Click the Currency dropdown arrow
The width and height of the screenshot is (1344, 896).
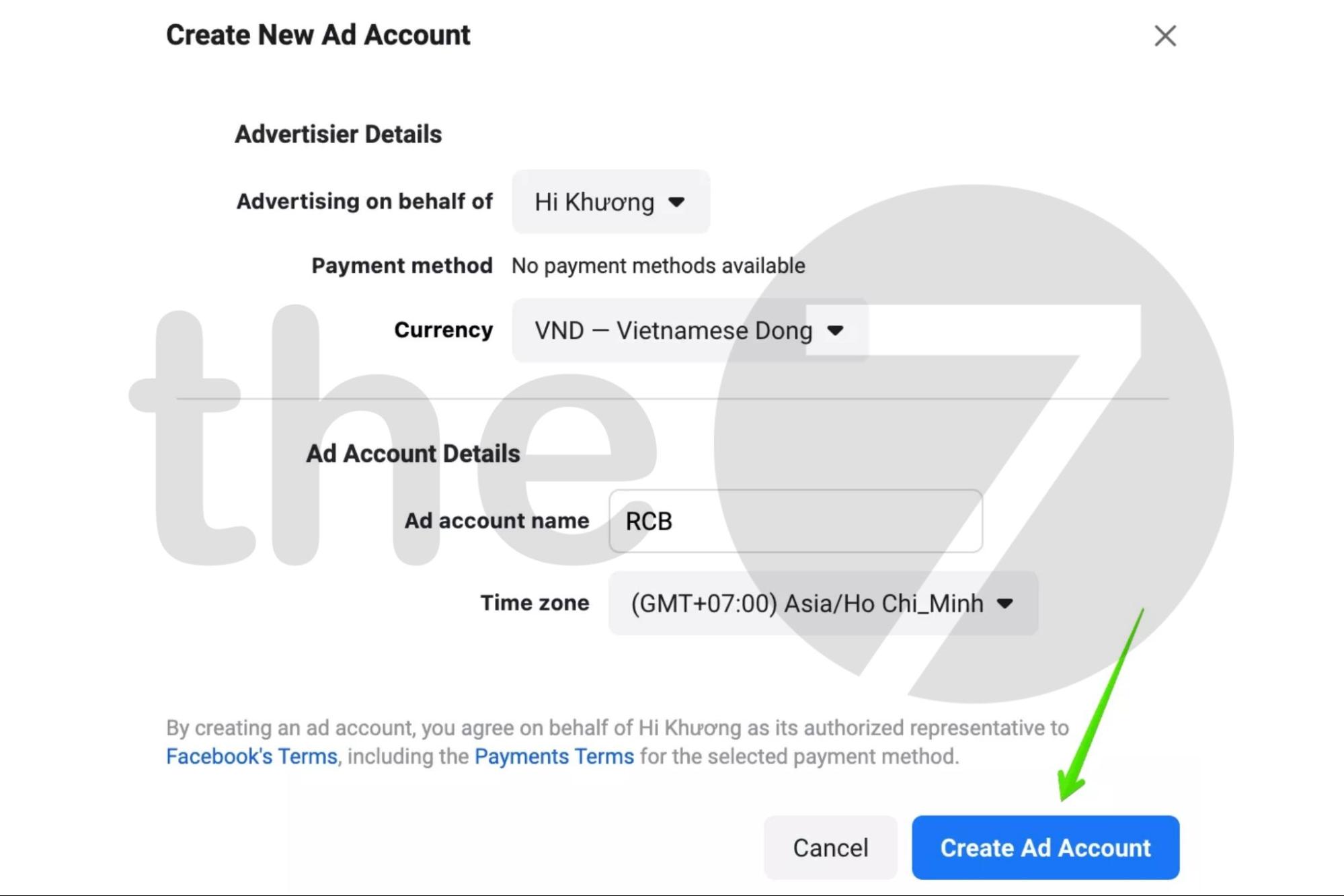(836, 330)
